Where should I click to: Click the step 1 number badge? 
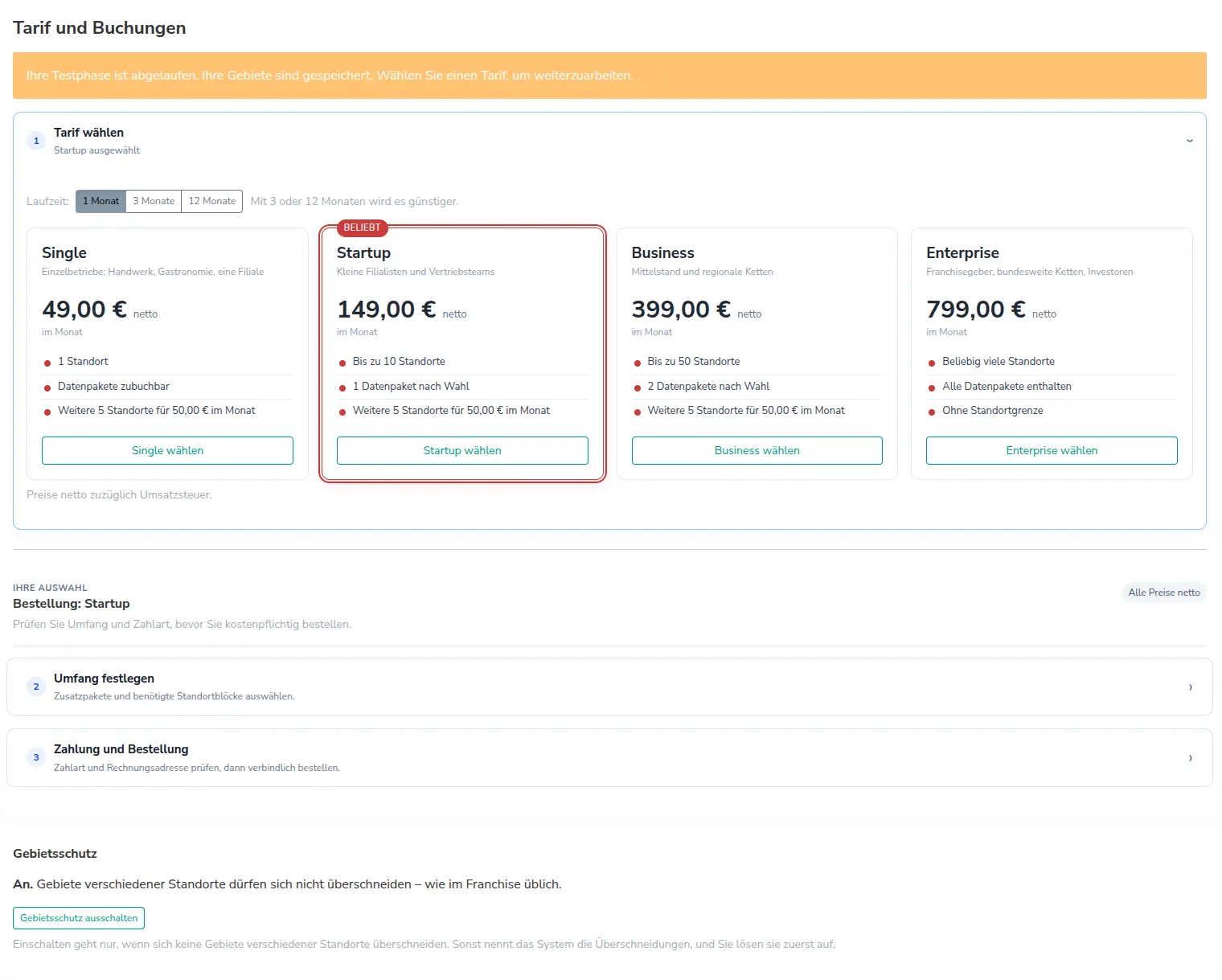[36, 141]
